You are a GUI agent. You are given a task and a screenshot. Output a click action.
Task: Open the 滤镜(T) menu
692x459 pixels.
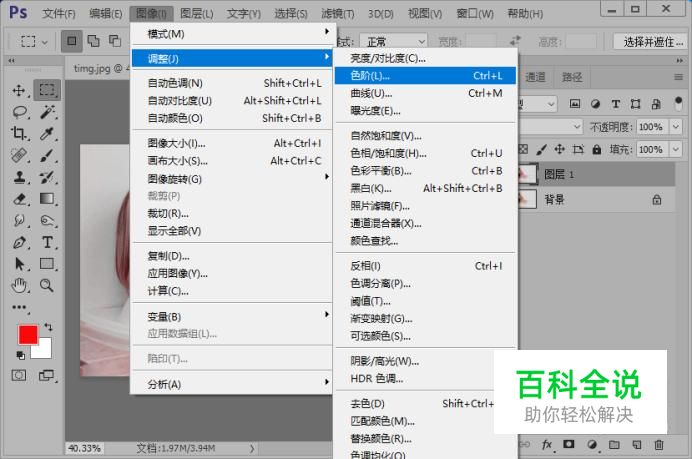click(338, 14)
